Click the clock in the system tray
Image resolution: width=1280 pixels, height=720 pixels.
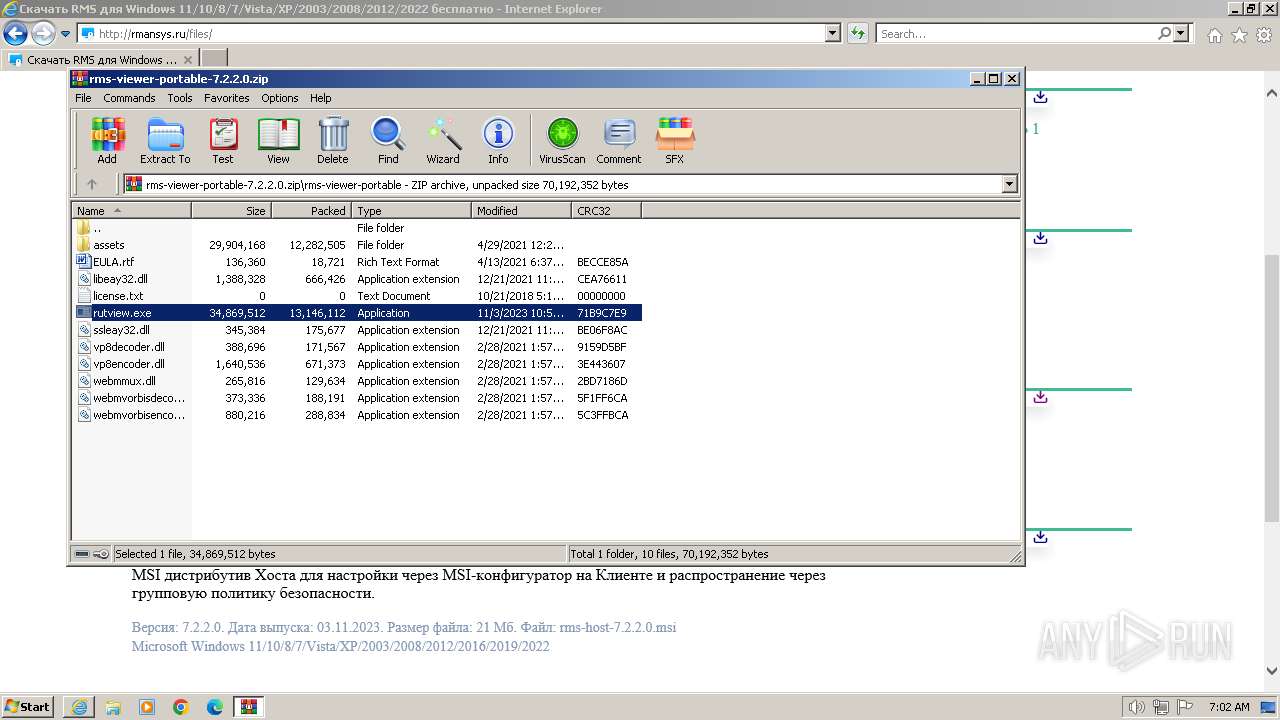point(1229,707)
